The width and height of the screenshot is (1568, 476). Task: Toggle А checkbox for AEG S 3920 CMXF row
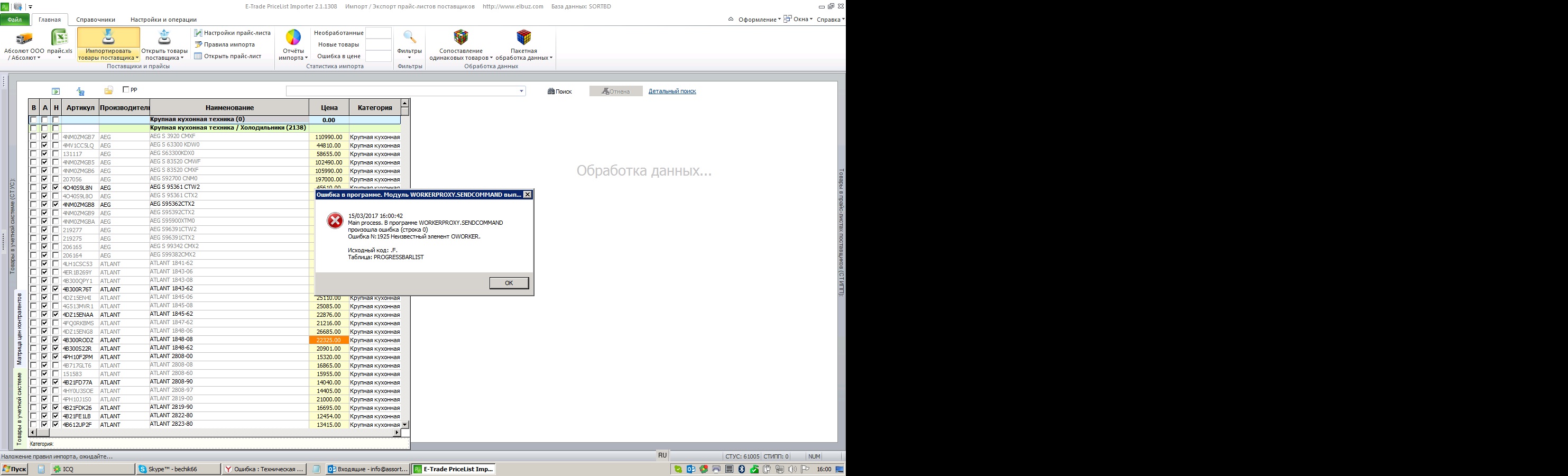click(44, 137)
